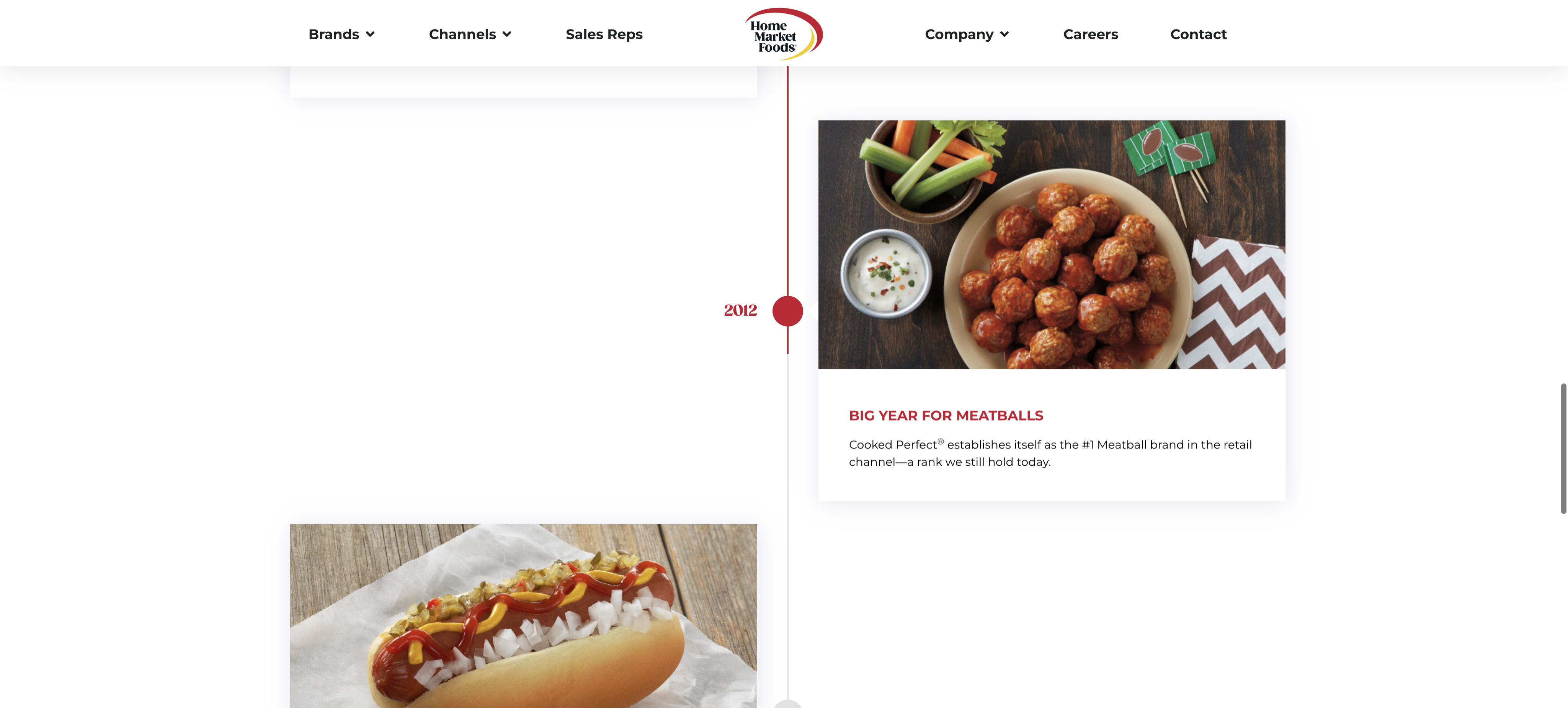Click the Home Market Foods logo
1568x708 pixels.
pyautogui.click(x=783, y=33)
